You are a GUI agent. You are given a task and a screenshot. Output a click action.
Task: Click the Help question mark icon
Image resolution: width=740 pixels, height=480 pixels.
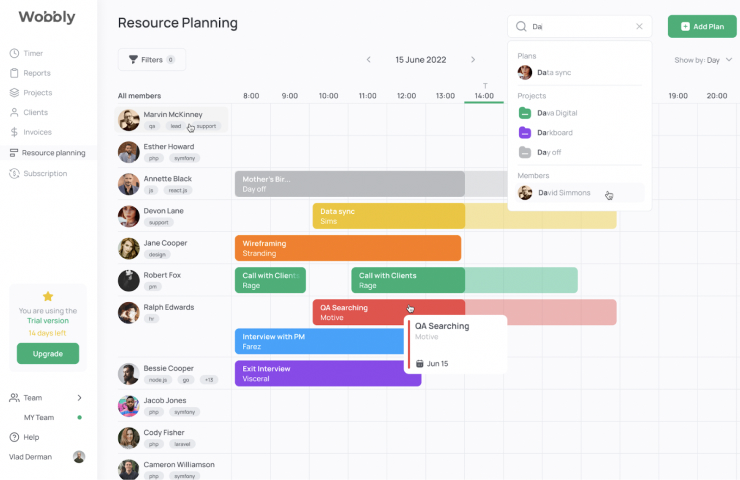click(14, 437)
